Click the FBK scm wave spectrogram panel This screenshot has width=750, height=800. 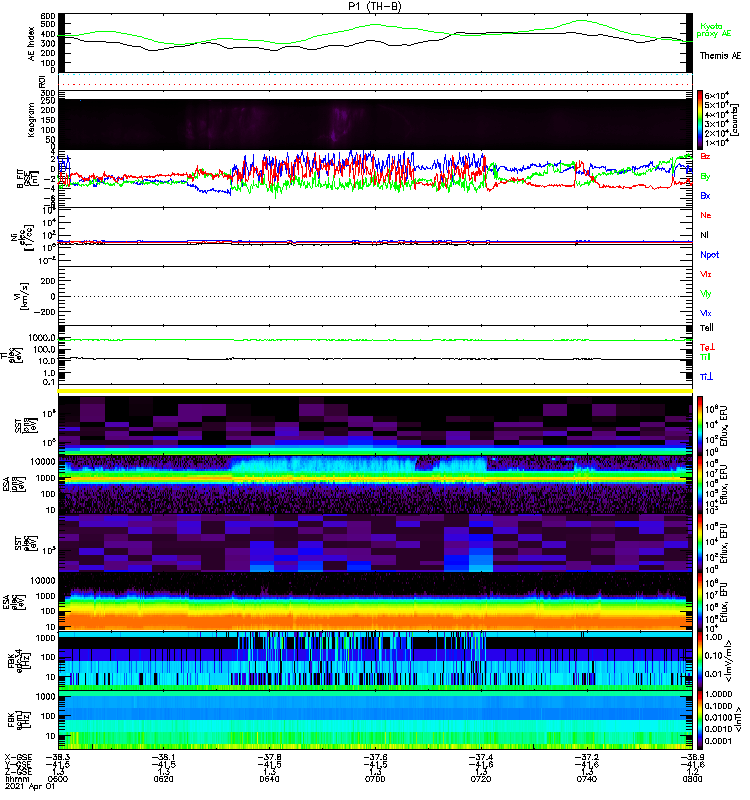[375, 720]
